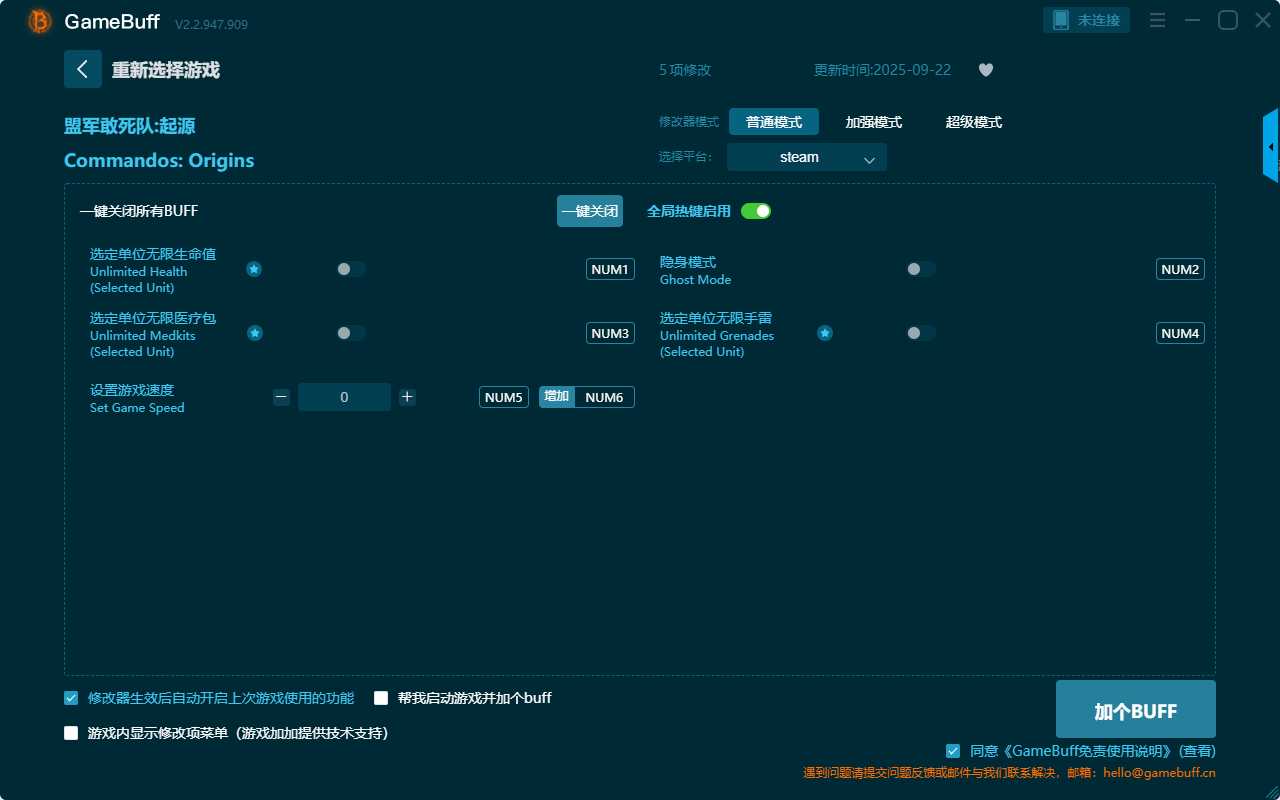Viewport: 1280px width, 800px height.
Task: Click the phone connection status icon
Action: click(1061, 20)
